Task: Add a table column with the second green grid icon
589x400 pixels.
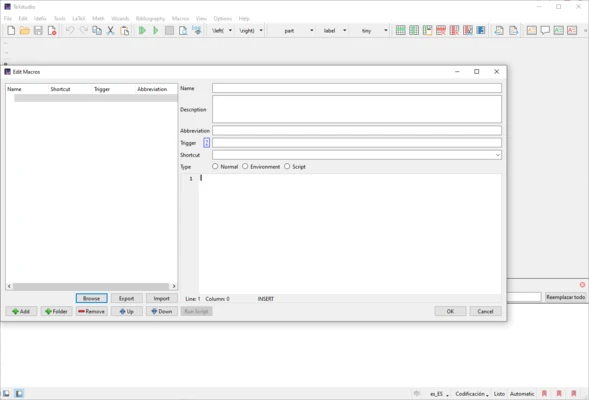Action: pos(414,30)
